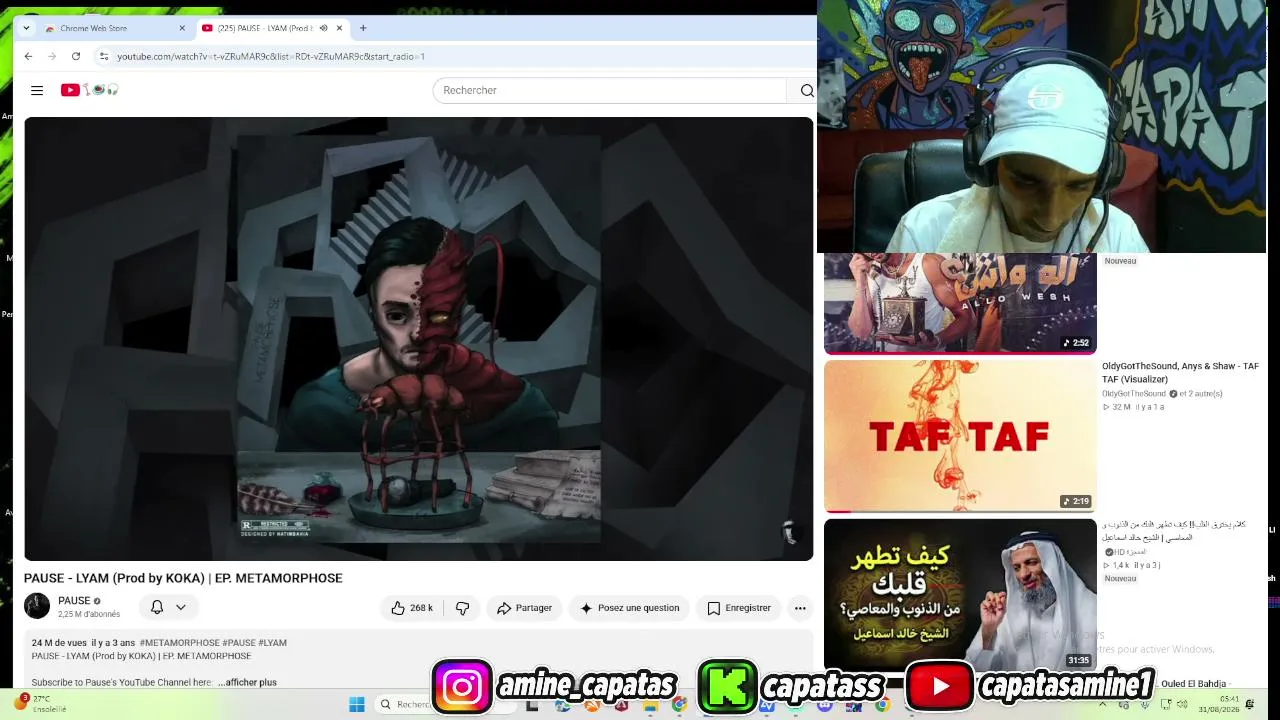Reload the current YouTube page
Image resolution: width=1280 pixels, height=720 pixels.
pos(76,56)
